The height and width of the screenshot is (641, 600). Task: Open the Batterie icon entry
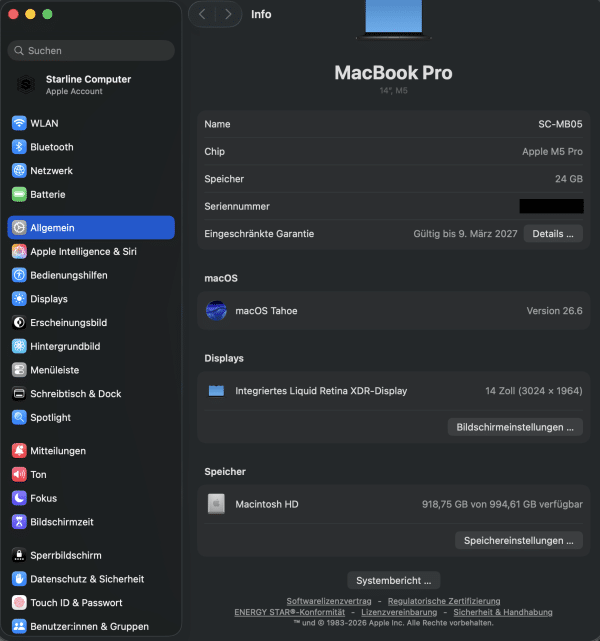pyautogui.click(x=19, y=194)
